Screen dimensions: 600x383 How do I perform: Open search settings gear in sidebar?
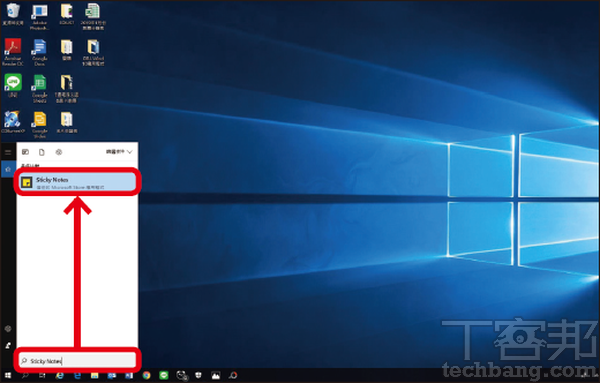click(8, 329)
